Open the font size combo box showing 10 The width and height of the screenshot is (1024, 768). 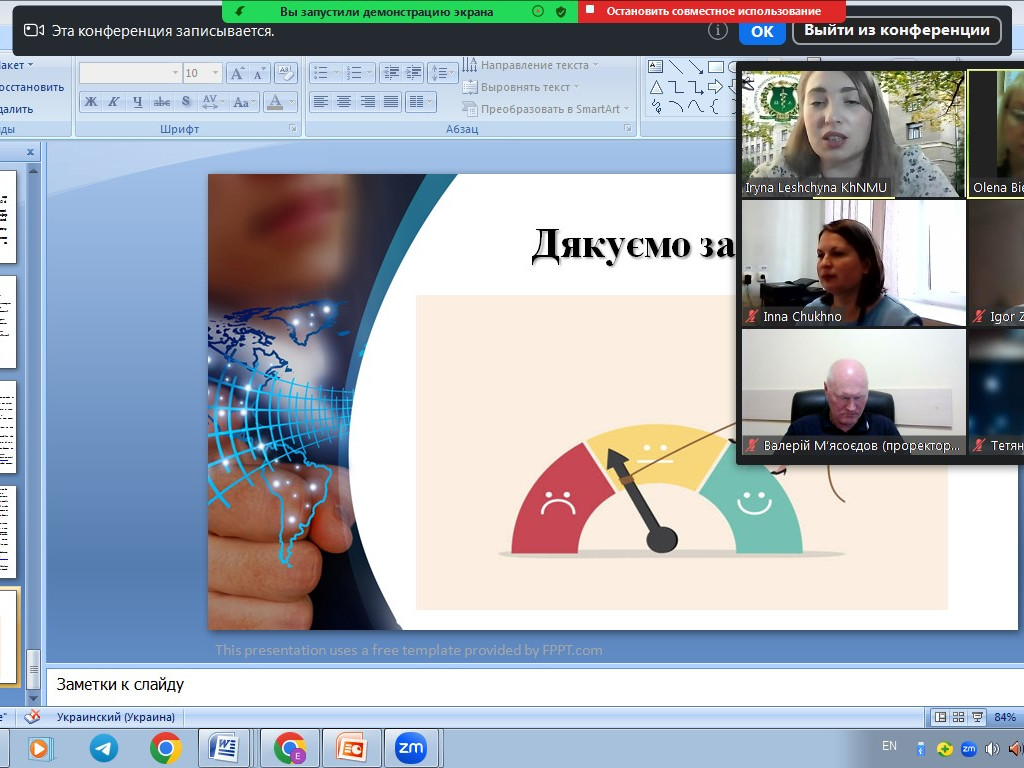click(202, 73)
